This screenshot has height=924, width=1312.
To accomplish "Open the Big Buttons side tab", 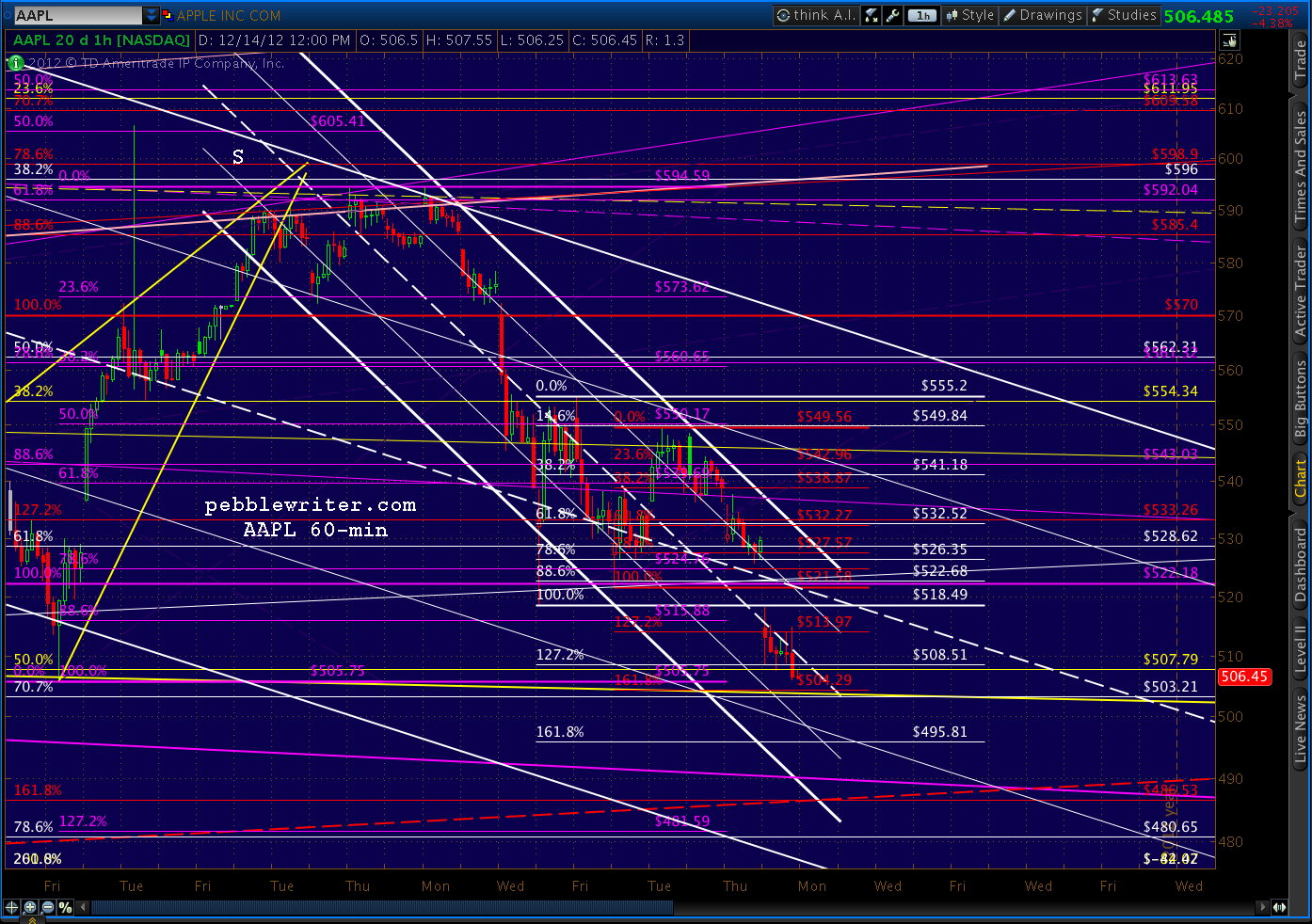I will coord(1300,400).
